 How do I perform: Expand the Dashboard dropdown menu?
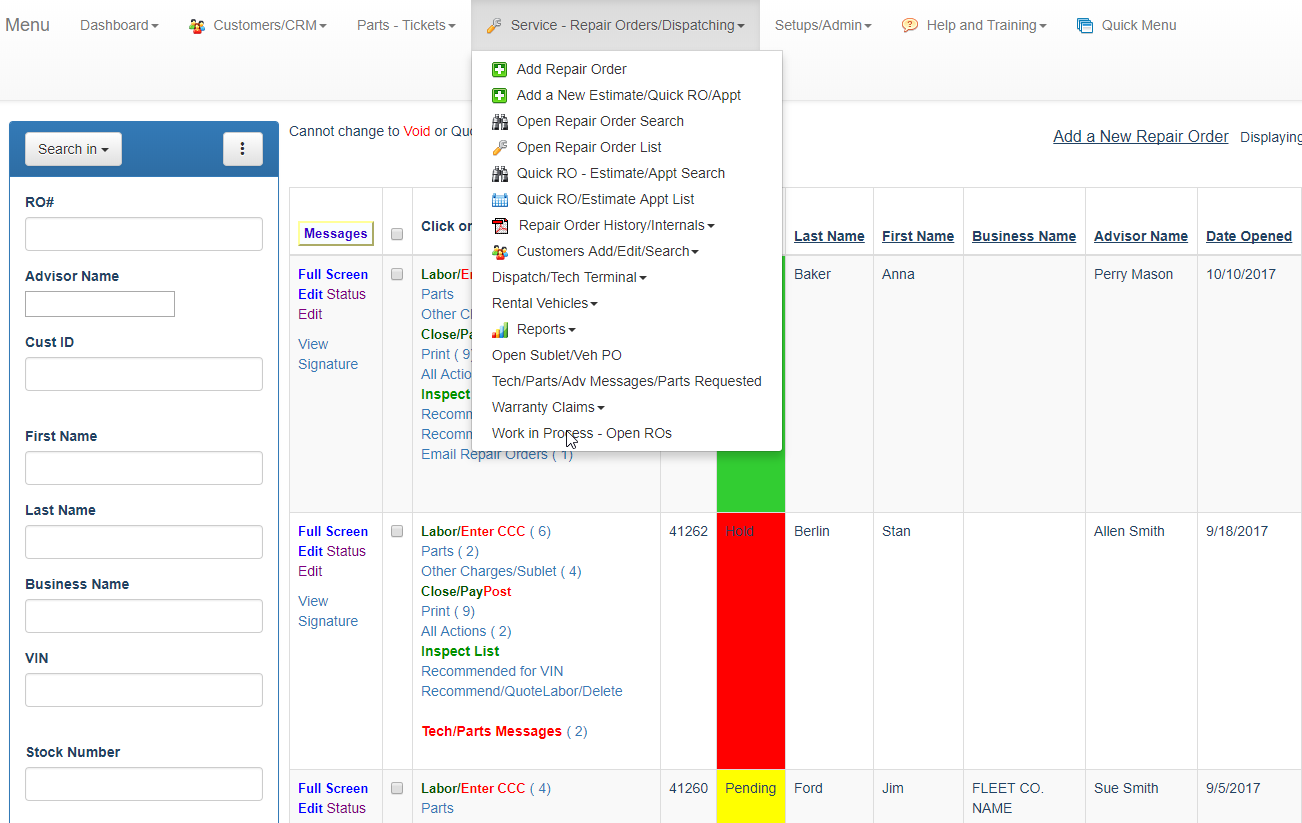pyautogui.click(x=119, y=25)
